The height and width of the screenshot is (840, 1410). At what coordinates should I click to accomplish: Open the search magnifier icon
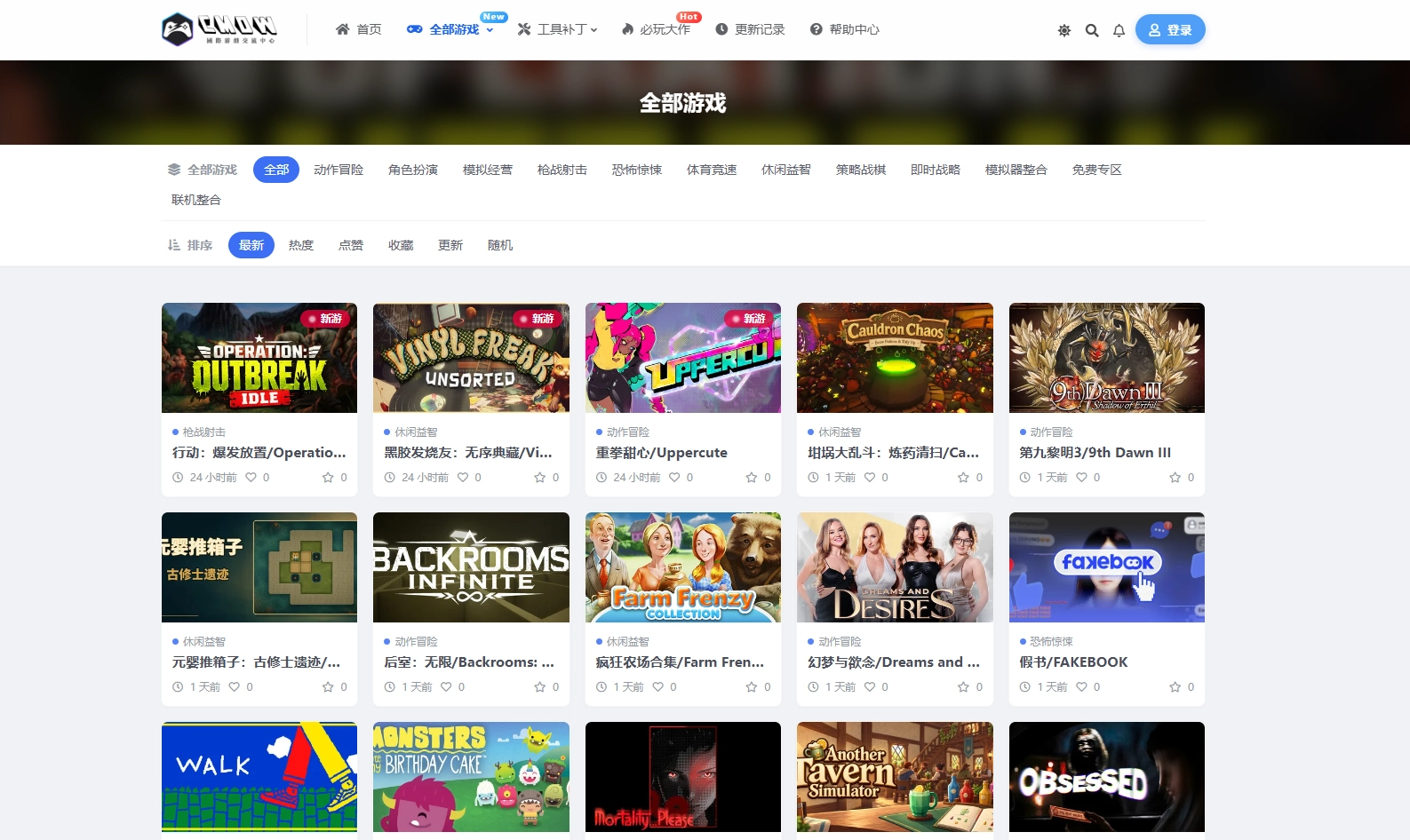[1092, 30]
